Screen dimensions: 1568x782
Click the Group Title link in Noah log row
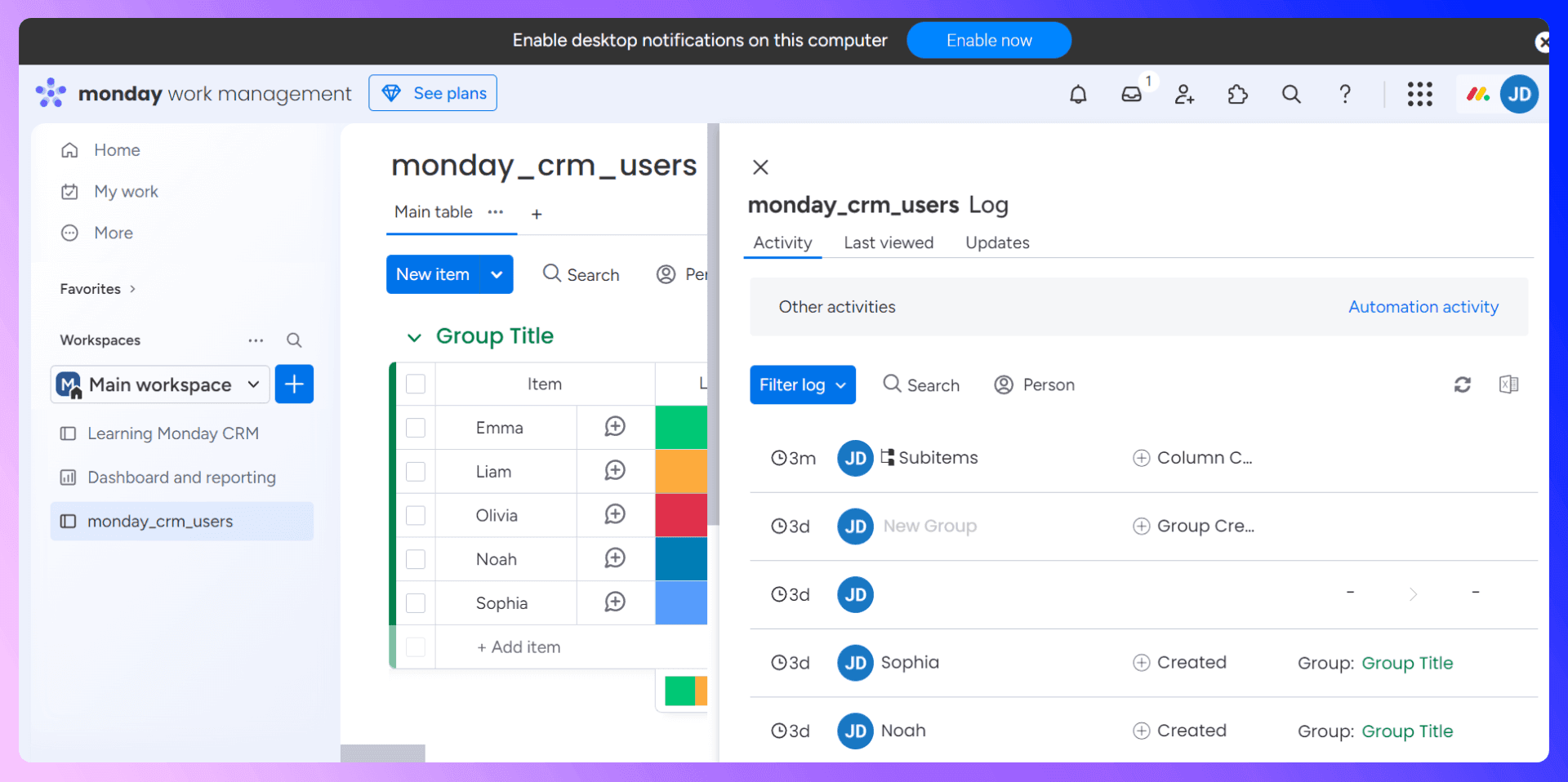point(1407,731)
